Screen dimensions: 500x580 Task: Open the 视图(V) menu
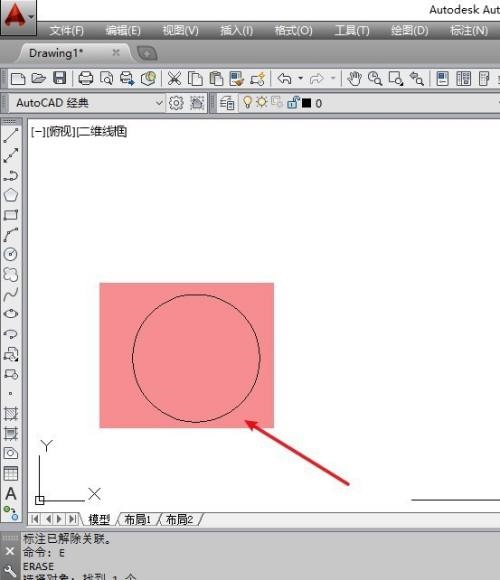pyautogui.click(x=180, y=30)
